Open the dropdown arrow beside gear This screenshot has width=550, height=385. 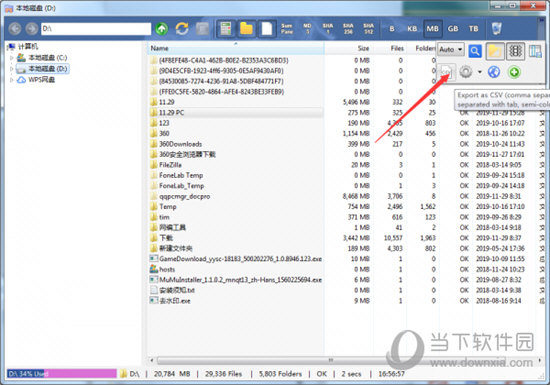479,72
